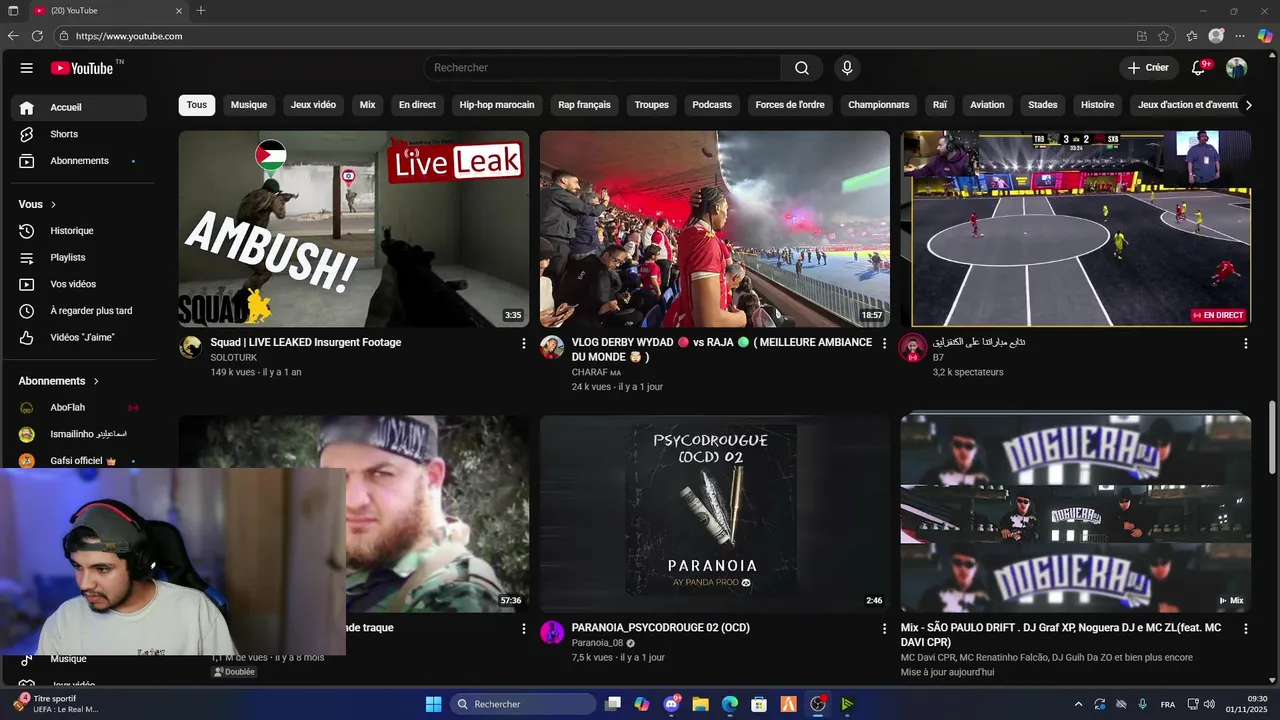Select the Aviation chip
This screenshot has width=1280, height=720.
tap(987, 105)
